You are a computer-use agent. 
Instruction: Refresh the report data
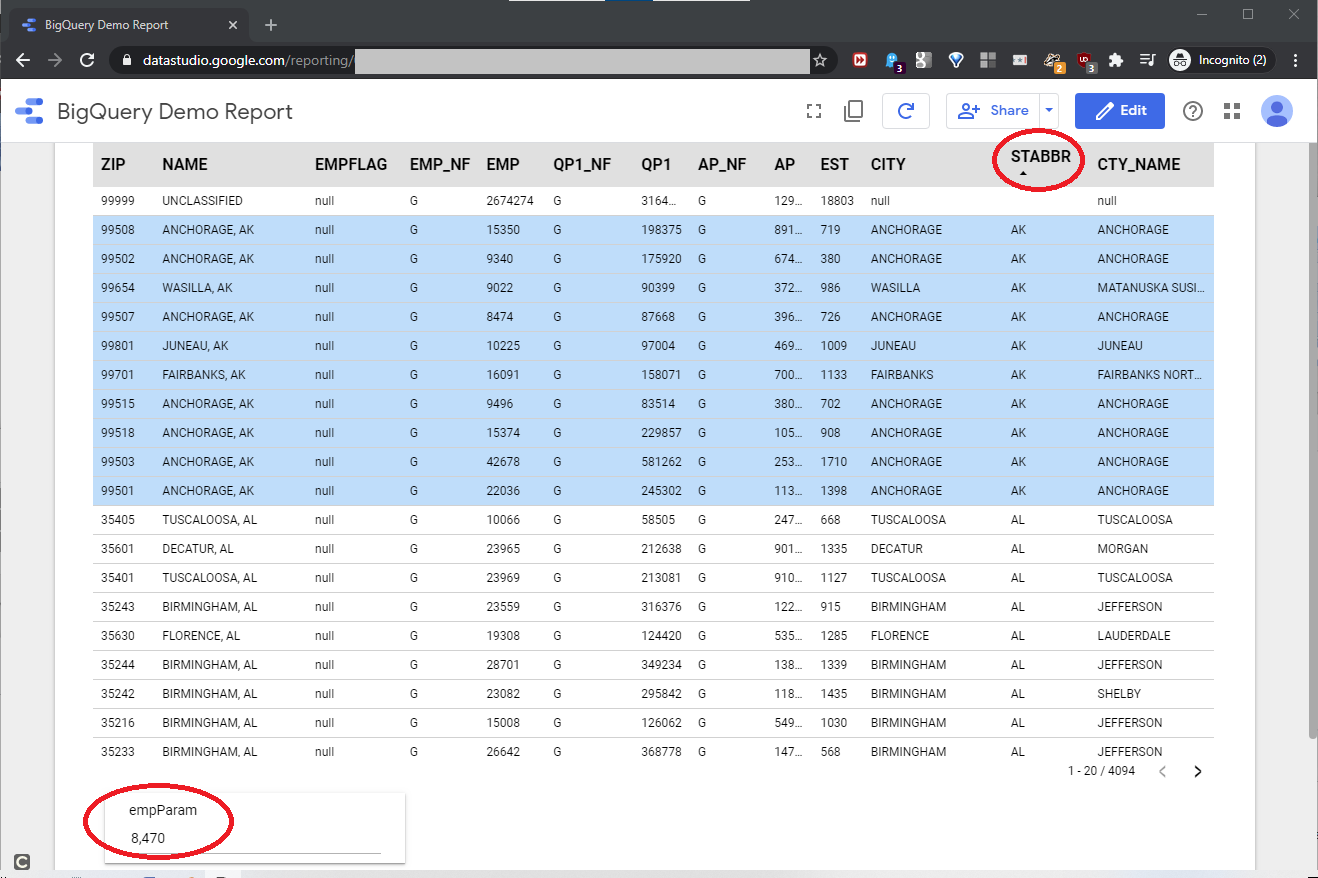(906, 111)
